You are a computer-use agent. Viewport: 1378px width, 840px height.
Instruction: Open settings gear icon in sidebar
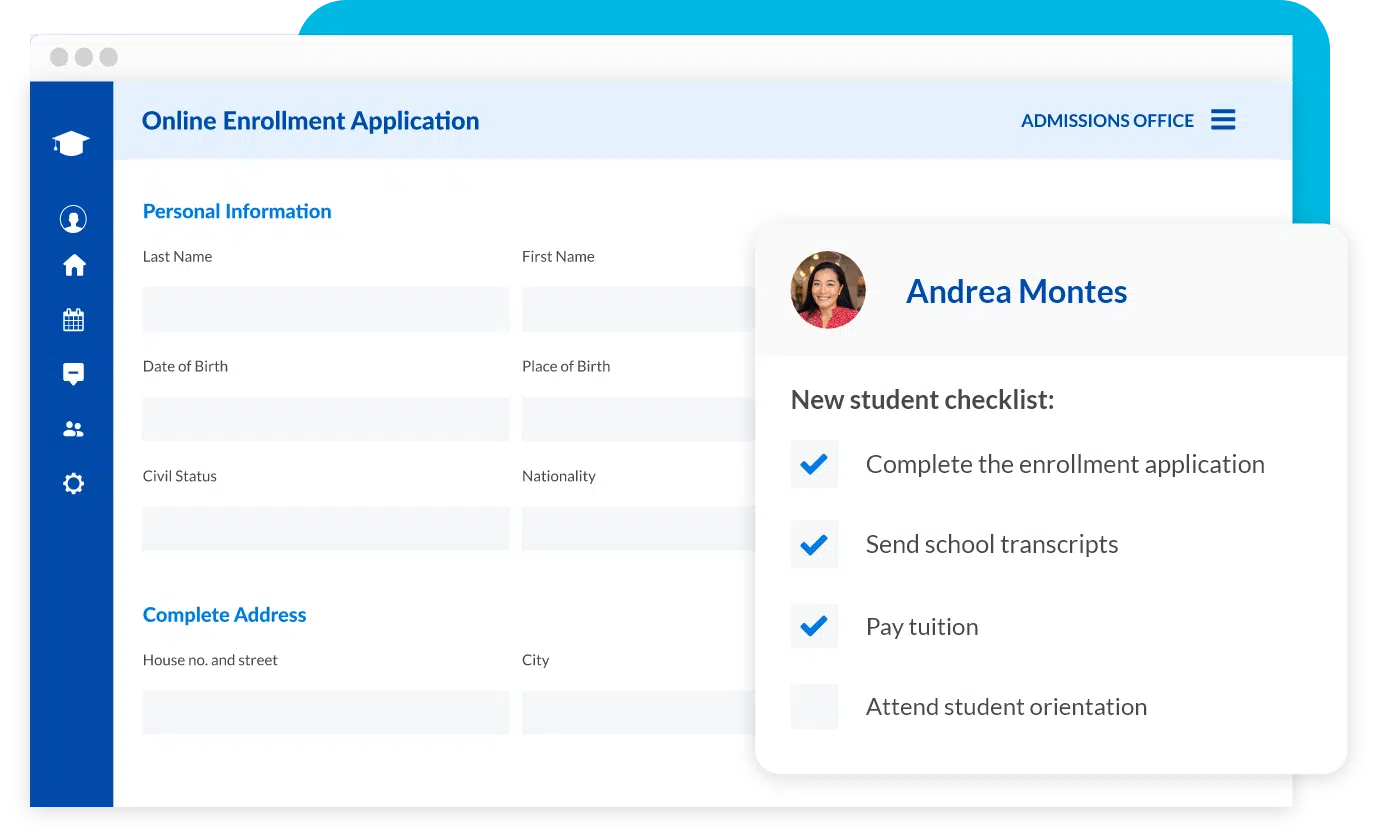[x=73, y=484]
